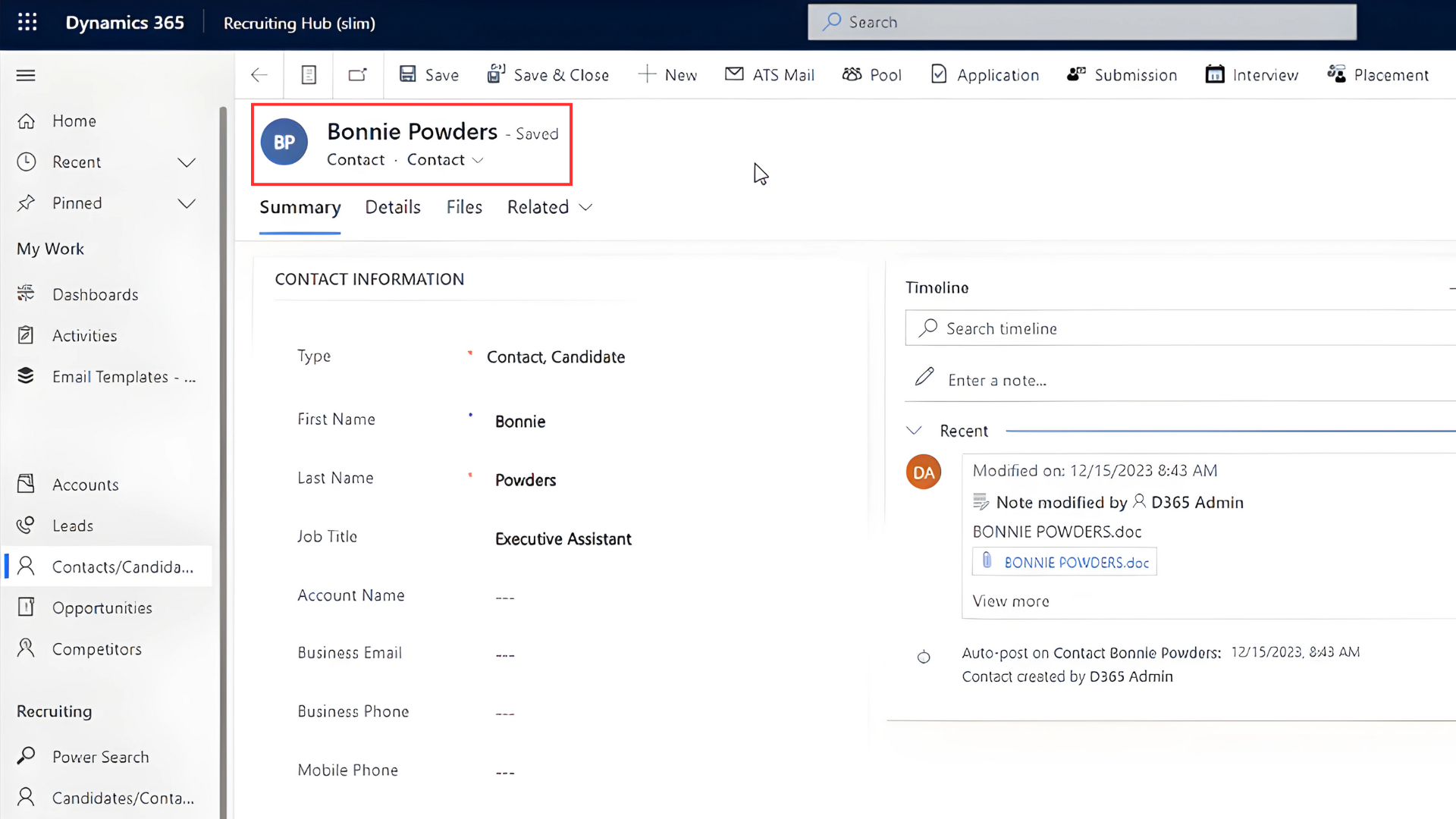Screen dimensions: 1456x819
Task: Expand the Recent section in sidebar
Action: point(187,162)
